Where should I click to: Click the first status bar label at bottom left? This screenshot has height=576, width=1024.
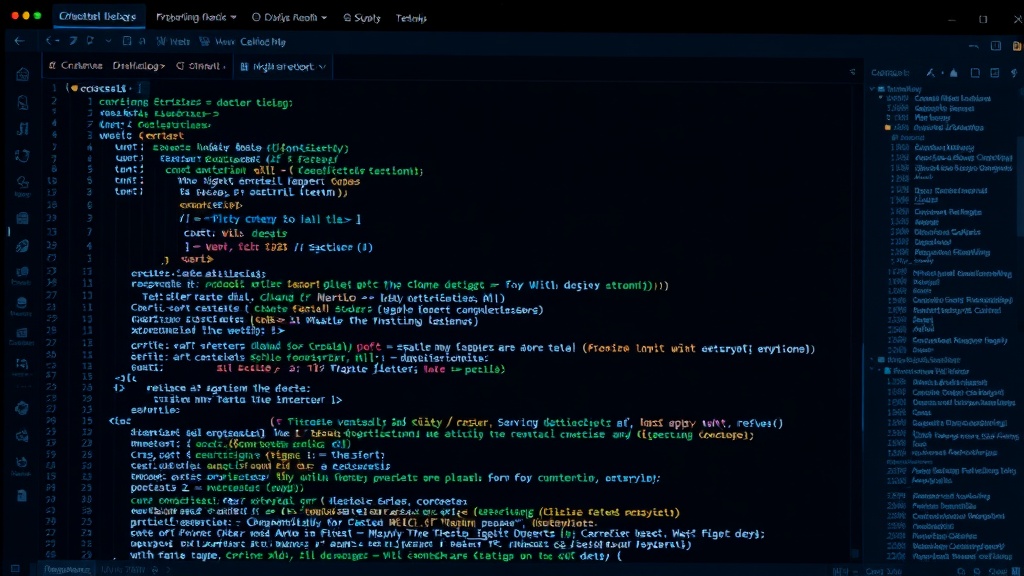(x=67, y=569)
